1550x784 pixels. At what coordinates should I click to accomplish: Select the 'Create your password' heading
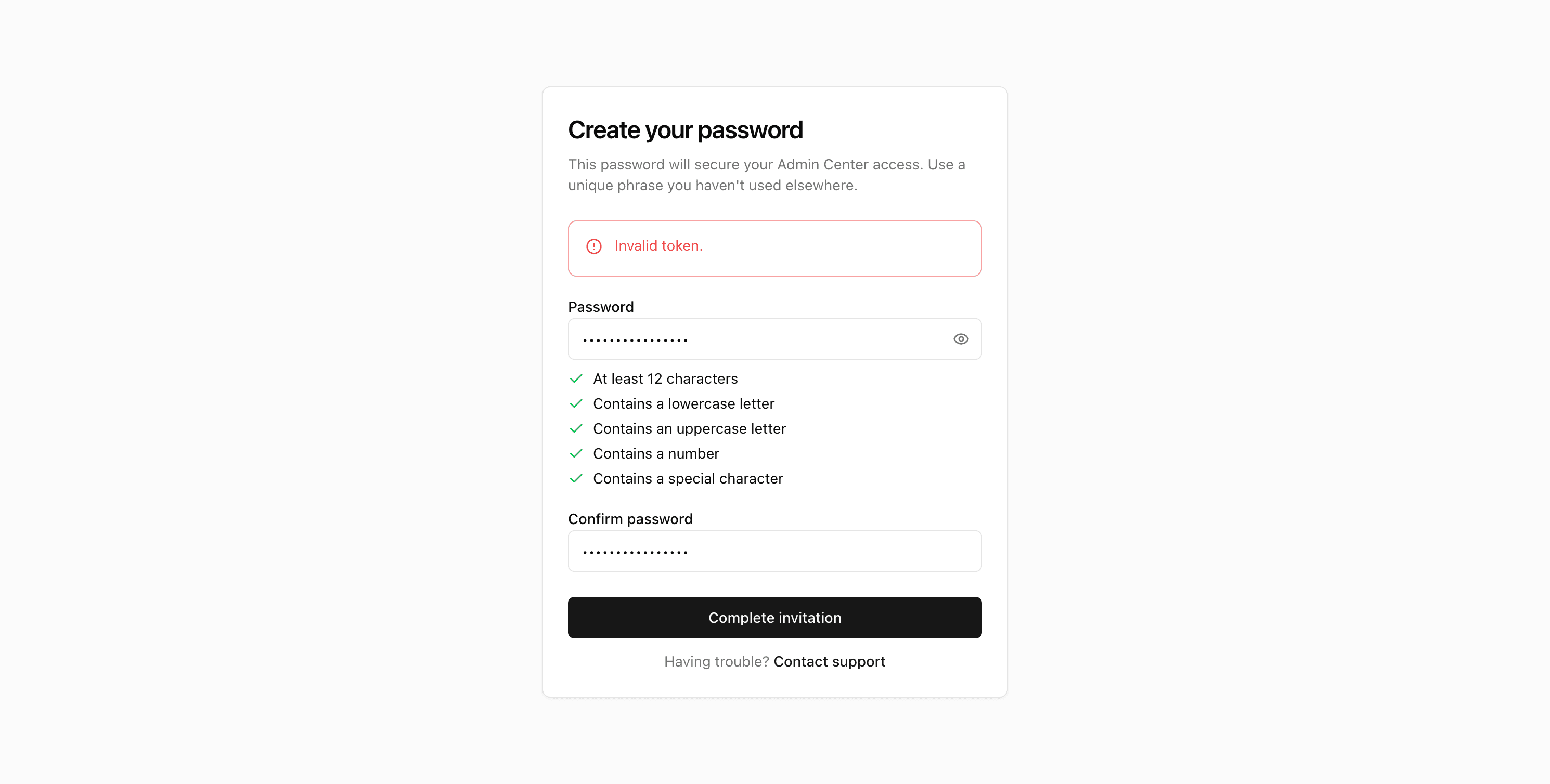click(686, 129)
